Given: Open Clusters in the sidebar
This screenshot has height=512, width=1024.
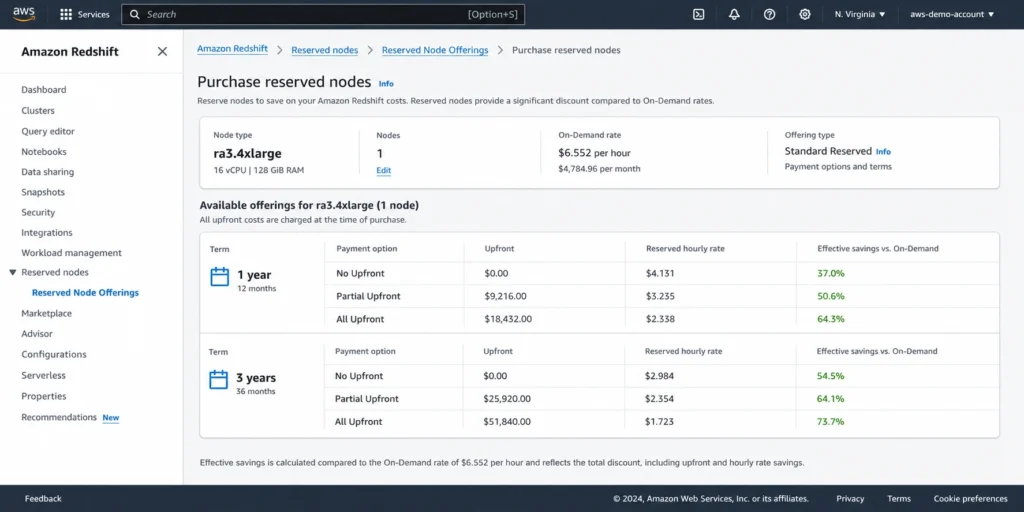Looking at the screenshot, I should tap(38, 111).
